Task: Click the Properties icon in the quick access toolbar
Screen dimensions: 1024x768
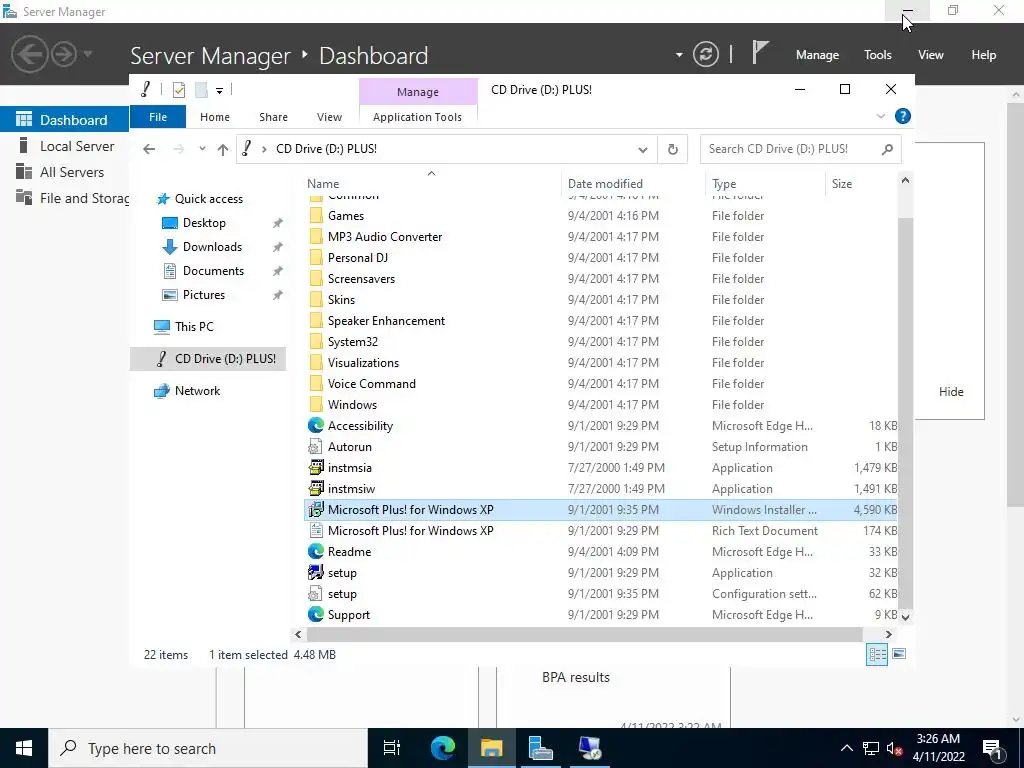Action: point(178,90)
